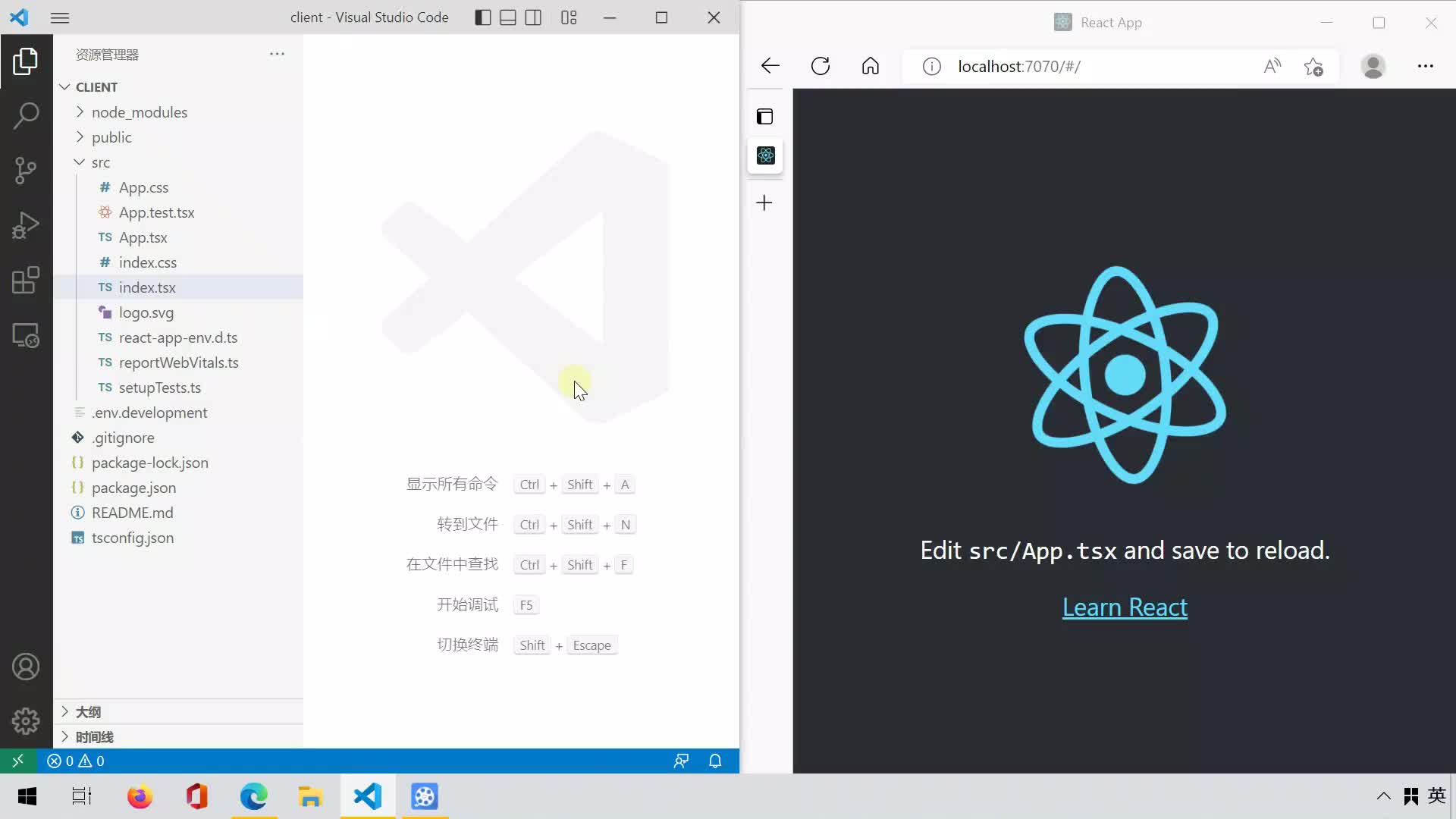Open the Extensions view
Viewport: 1456px width, 819px height.
click(26, 280)
